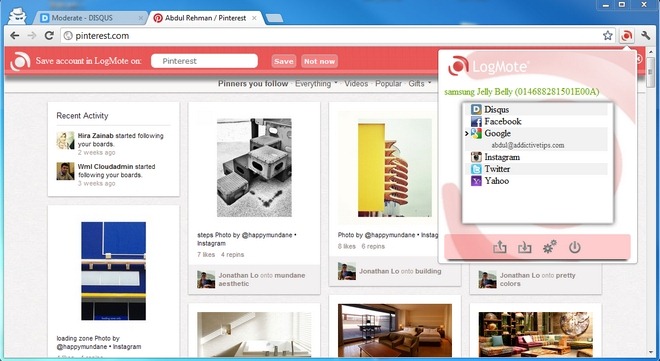This screenshot has width=660, height=361.
Task: Close the Abdul Rehman / Pinterest tab
Action: tap(254, 18)
